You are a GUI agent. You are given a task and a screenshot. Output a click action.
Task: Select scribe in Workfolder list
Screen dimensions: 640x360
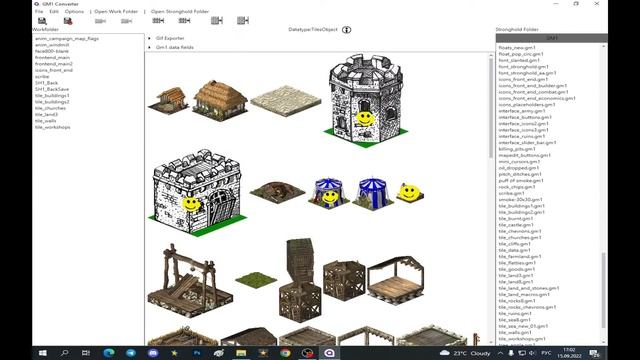pos(42,76)
